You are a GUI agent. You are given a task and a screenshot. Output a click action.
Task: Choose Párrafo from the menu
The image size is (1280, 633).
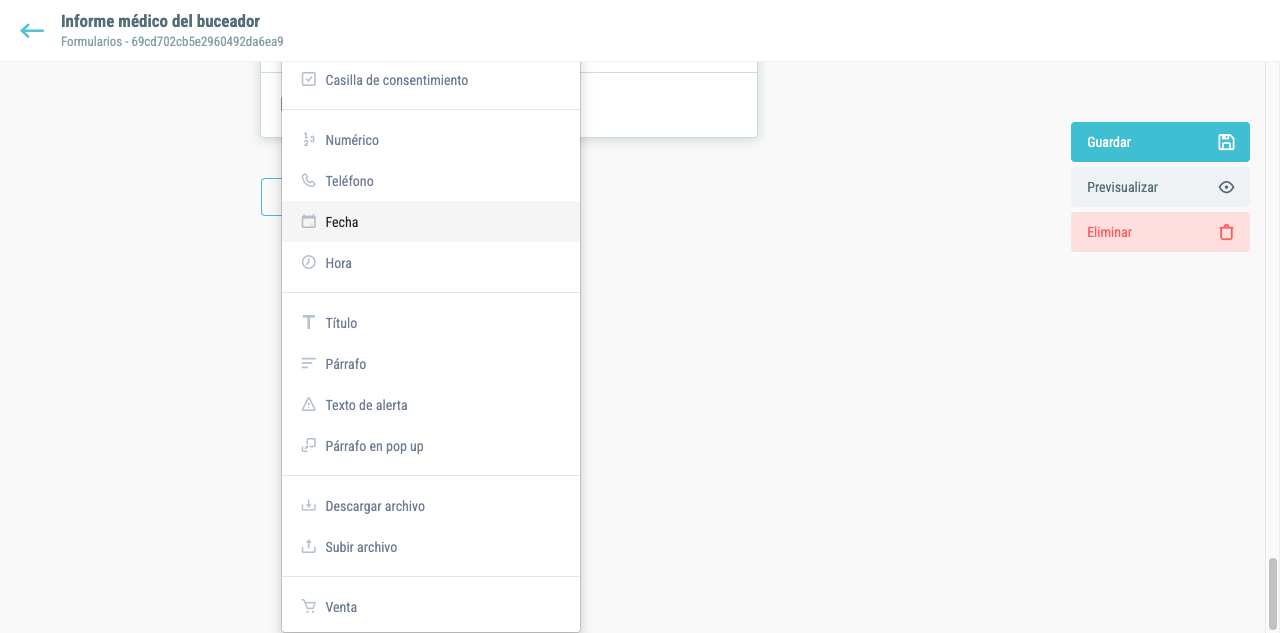pos(431,364)
